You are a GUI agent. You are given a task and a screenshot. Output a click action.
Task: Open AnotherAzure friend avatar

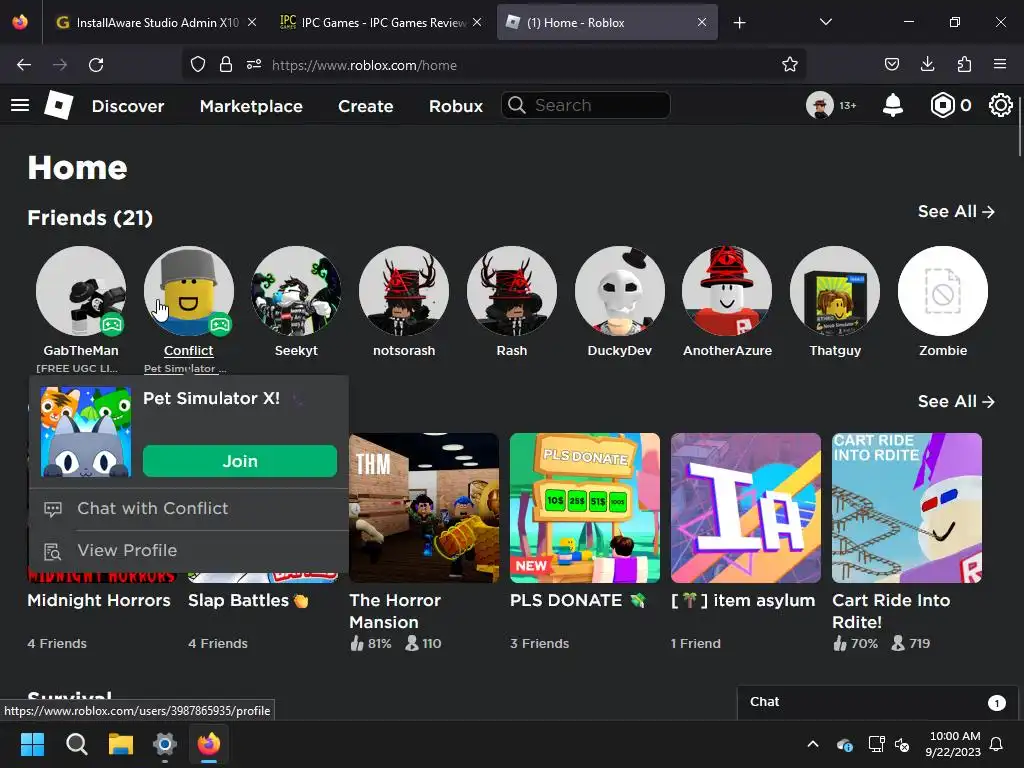tap(727, 291)
